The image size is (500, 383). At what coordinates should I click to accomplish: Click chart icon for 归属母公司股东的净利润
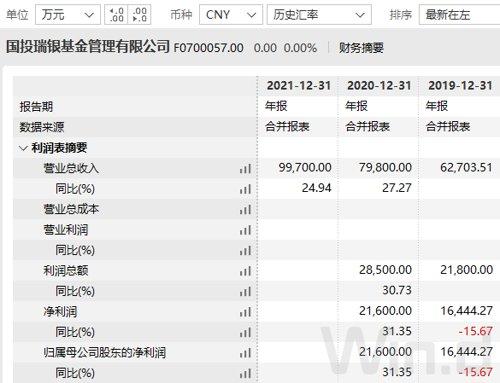click(245, 353)
